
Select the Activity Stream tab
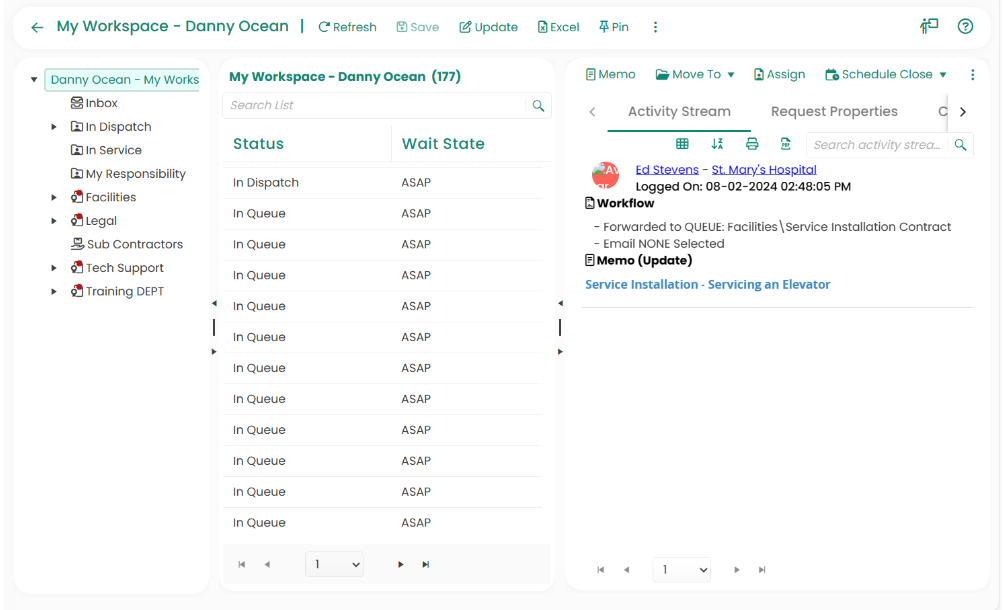pyautogui.click(x=679, y=111)
